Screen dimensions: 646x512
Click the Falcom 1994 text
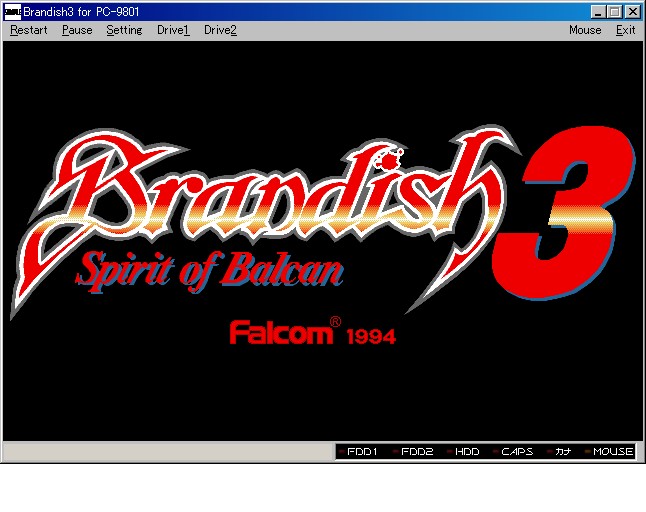point(312,332)
